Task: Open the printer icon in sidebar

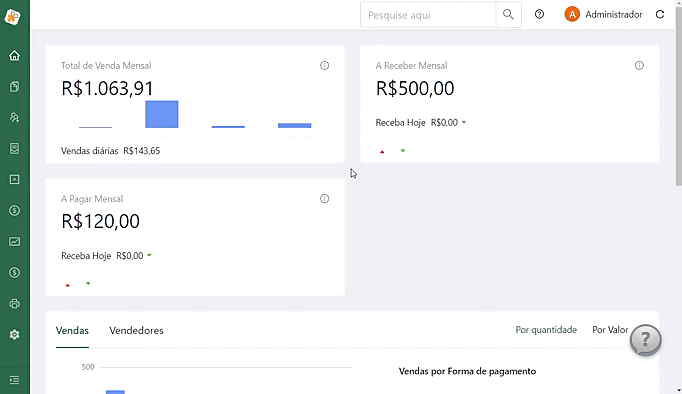Action: click(14, 304)
